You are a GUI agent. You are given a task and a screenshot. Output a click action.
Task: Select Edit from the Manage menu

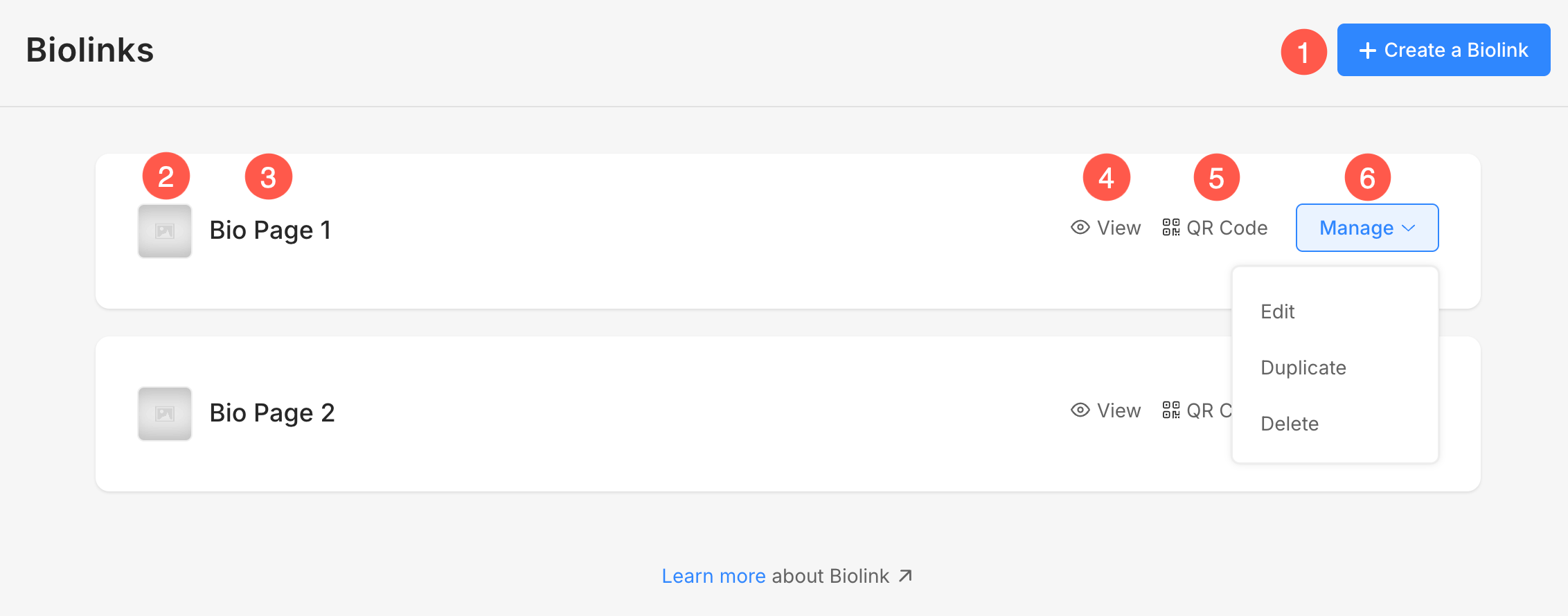click(1278, 311)
